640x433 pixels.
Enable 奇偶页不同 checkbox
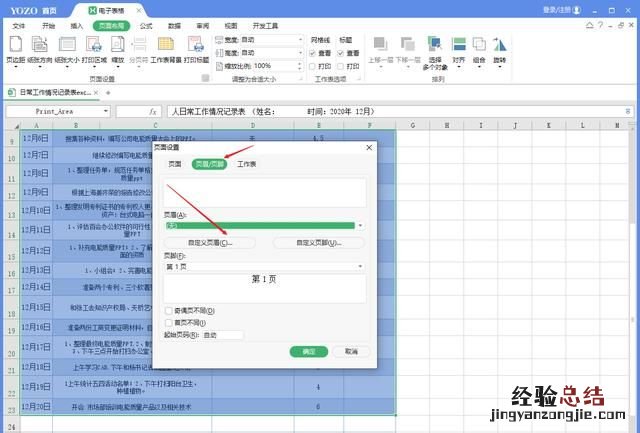click(168, 311)
